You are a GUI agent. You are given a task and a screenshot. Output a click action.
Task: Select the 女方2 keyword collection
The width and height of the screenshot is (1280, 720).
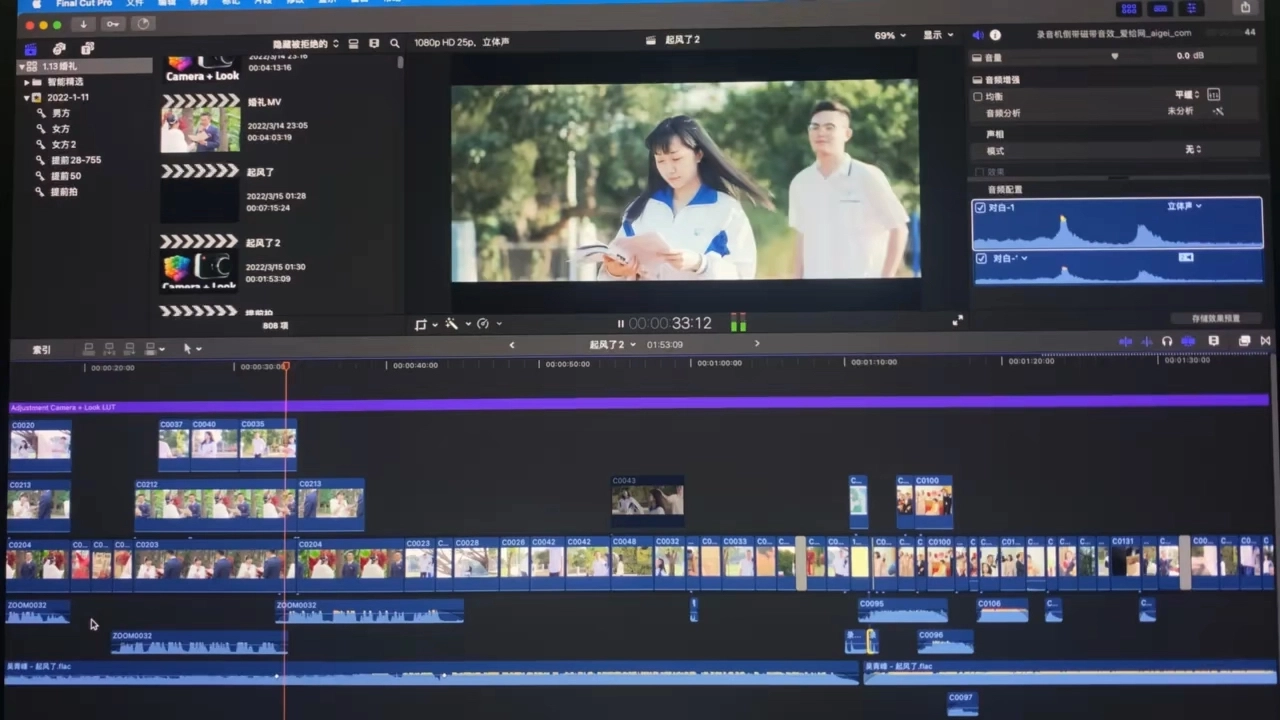point(63,145)
